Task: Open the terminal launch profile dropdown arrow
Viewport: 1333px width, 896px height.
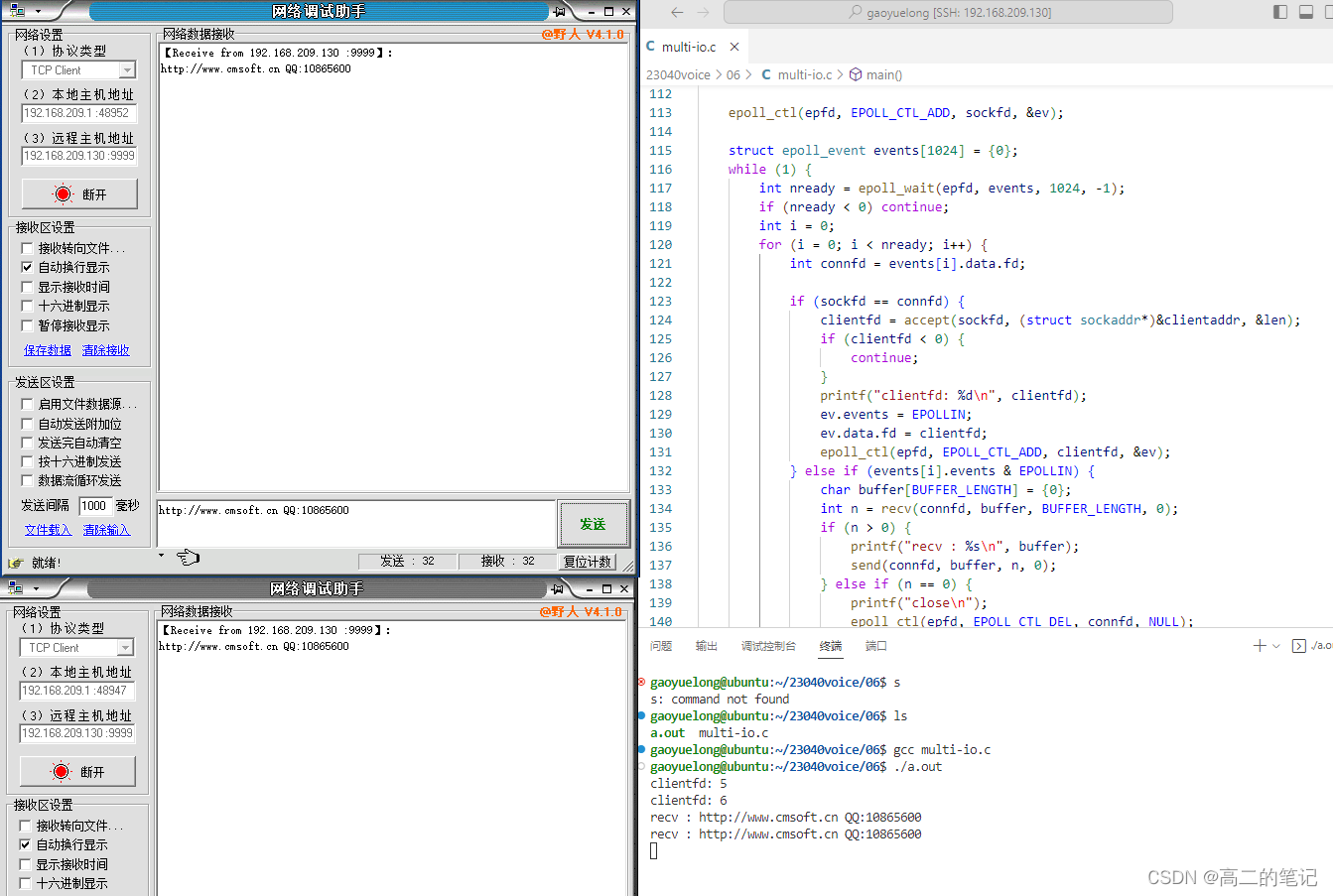Action: [1276, 646]
